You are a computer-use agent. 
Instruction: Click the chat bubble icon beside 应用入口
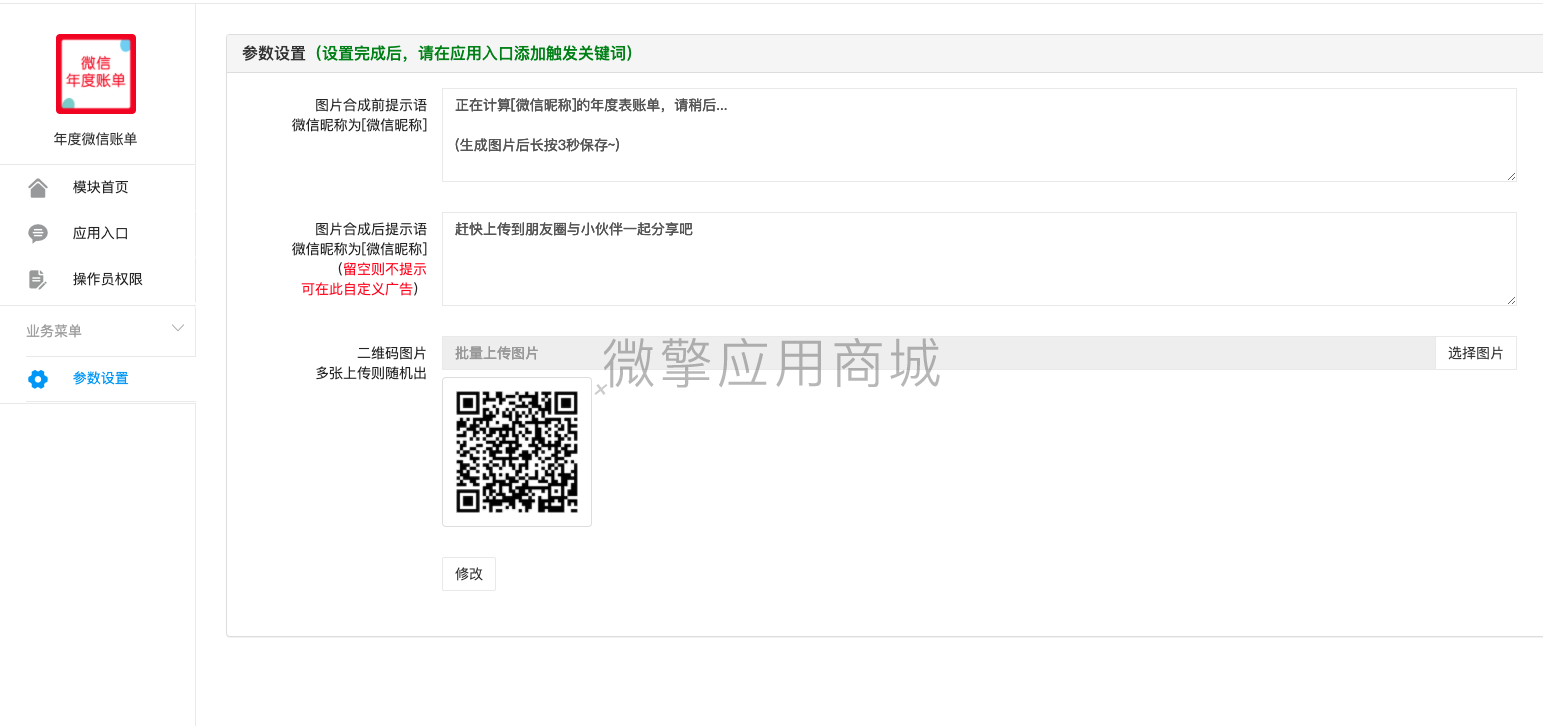pos(38,234)
